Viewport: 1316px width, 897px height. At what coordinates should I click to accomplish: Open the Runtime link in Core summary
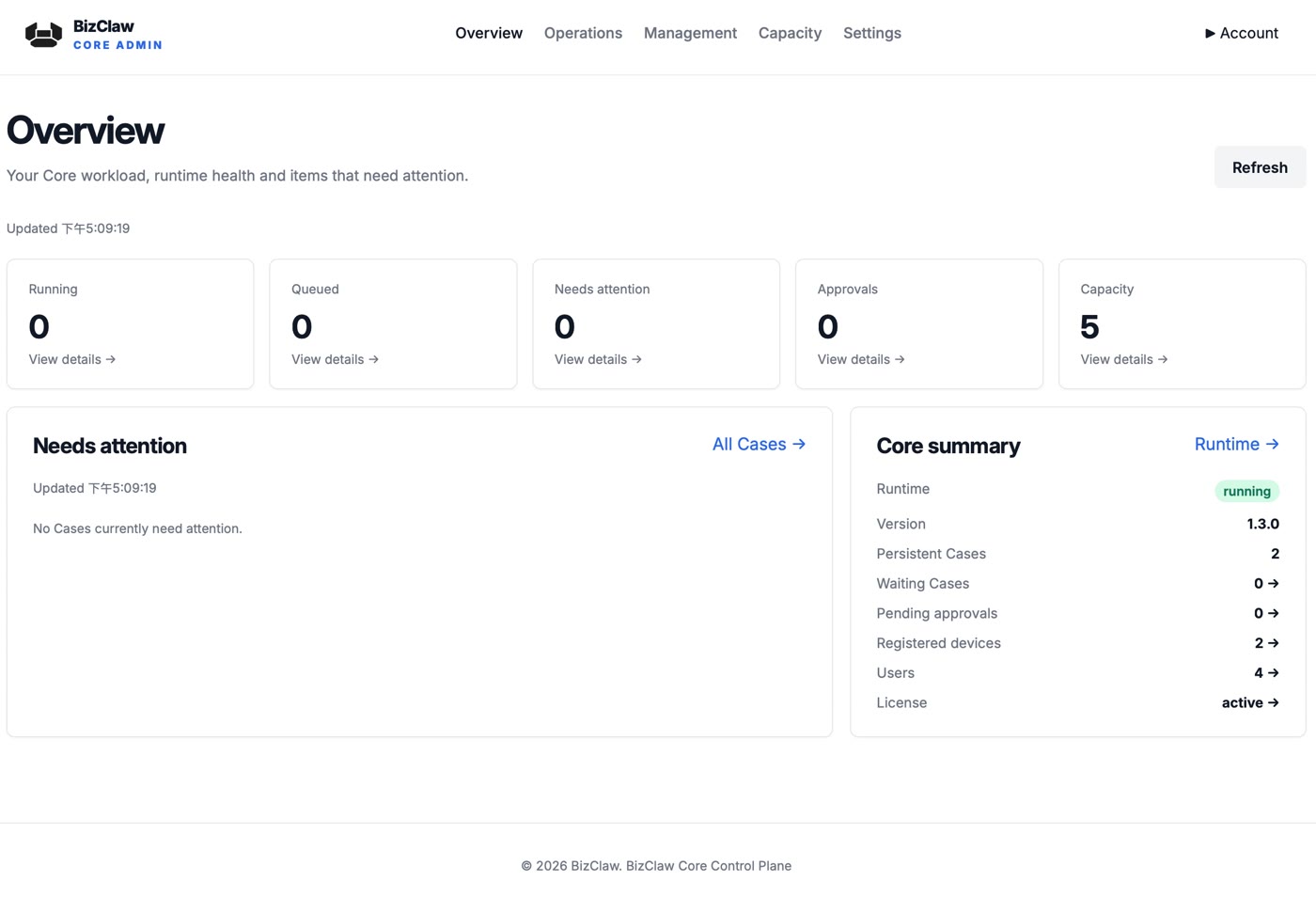1237,444
